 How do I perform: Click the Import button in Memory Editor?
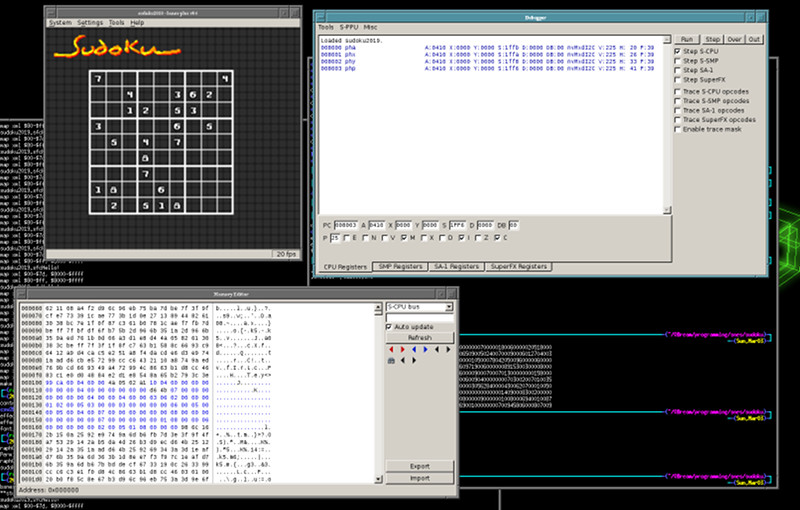tap(419, 478)
